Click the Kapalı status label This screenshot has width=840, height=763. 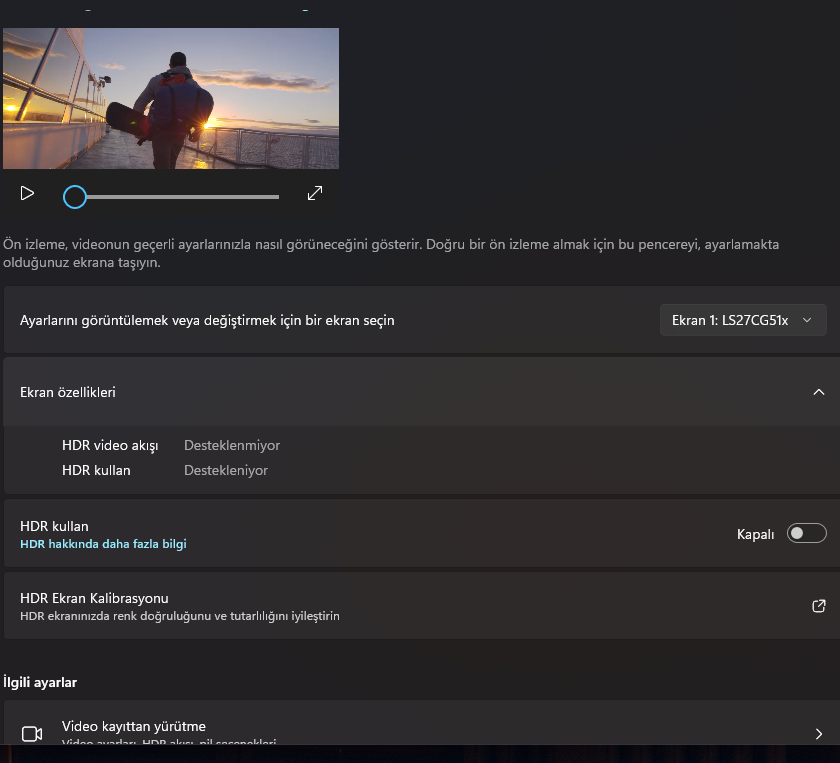point(755,534)
